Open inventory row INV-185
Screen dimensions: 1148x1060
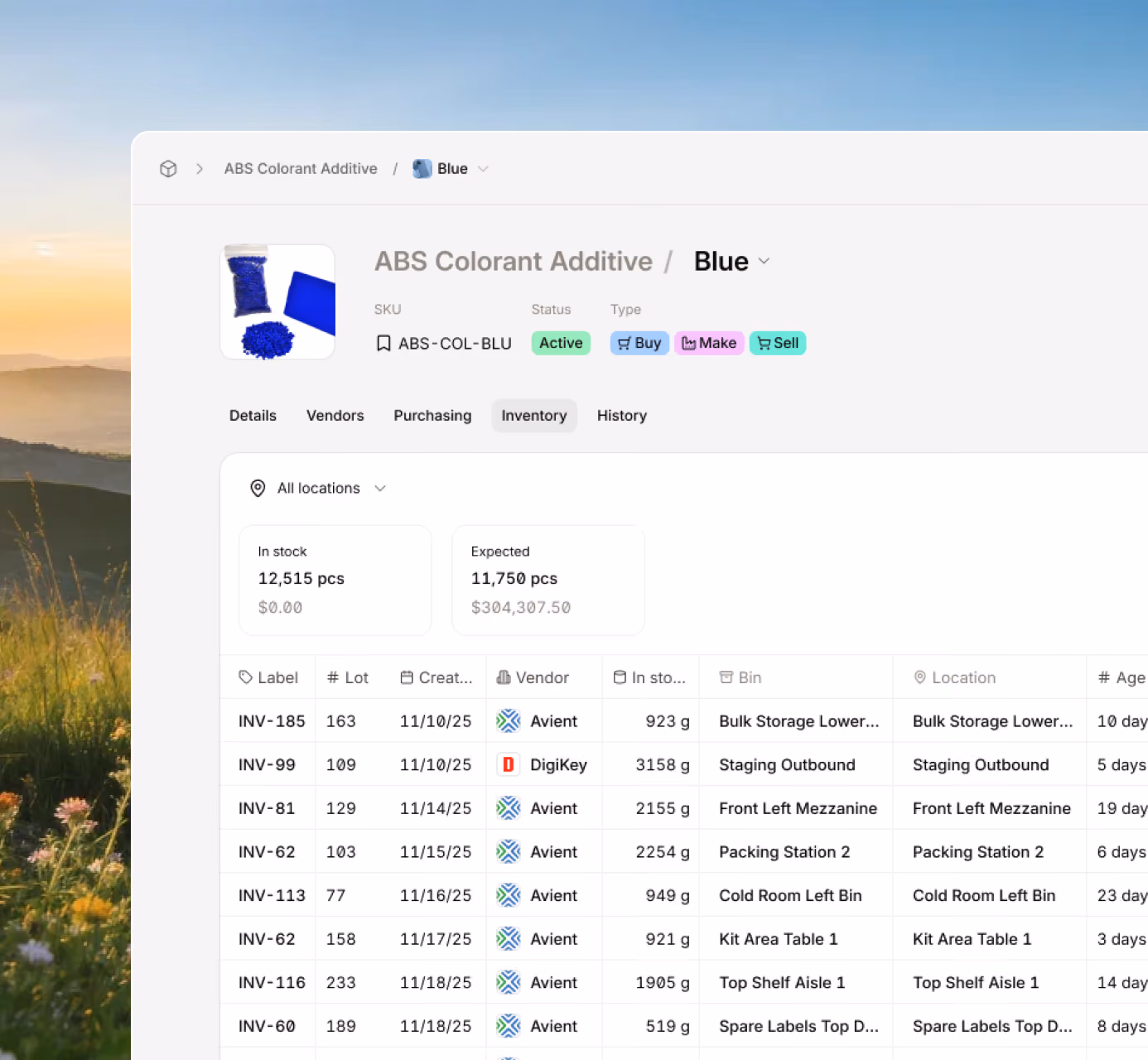click(x=684, y=721)
